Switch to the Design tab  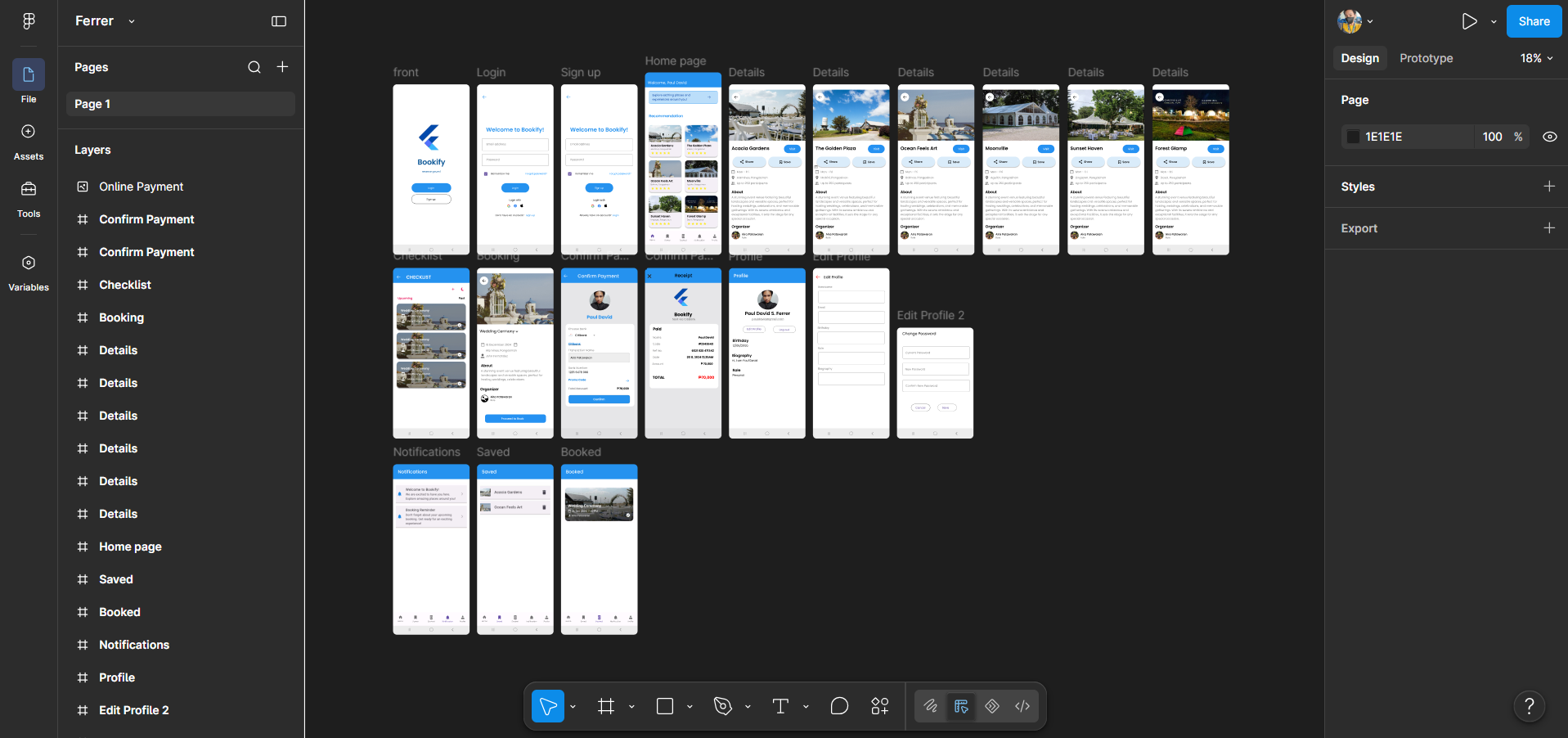click(1359, 58)
